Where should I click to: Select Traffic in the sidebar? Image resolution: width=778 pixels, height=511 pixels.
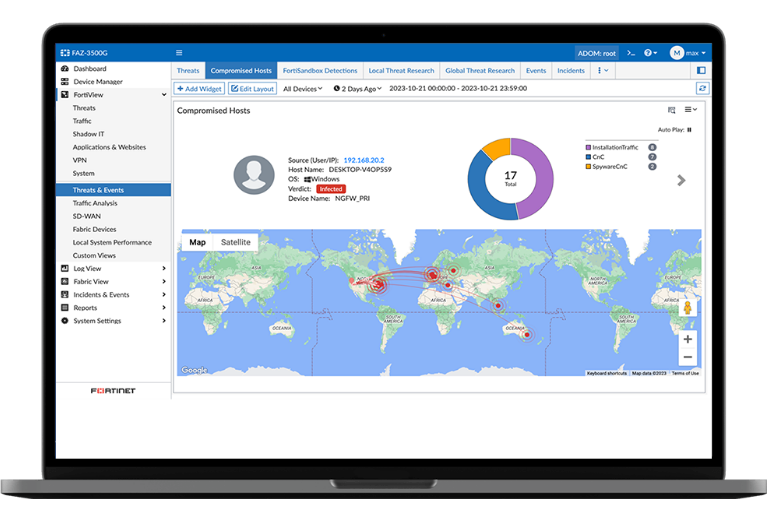(x=82, y=121)
